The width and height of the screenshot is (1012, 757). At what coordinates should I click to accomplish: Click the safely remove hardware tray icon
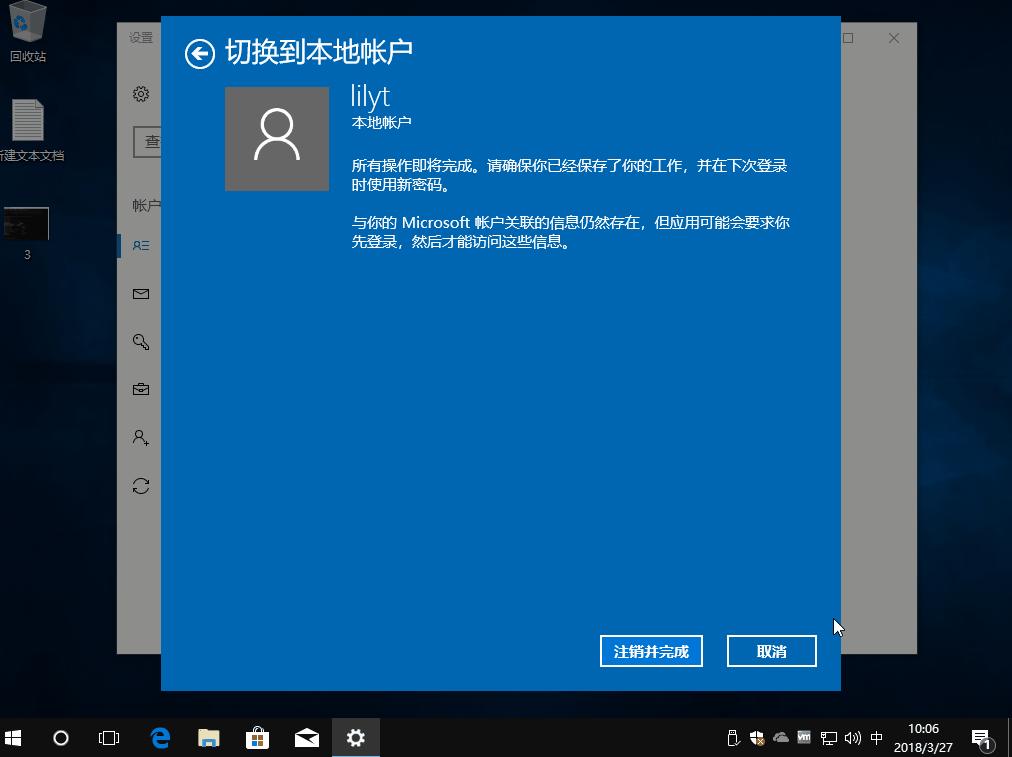[x=734, y=738]
